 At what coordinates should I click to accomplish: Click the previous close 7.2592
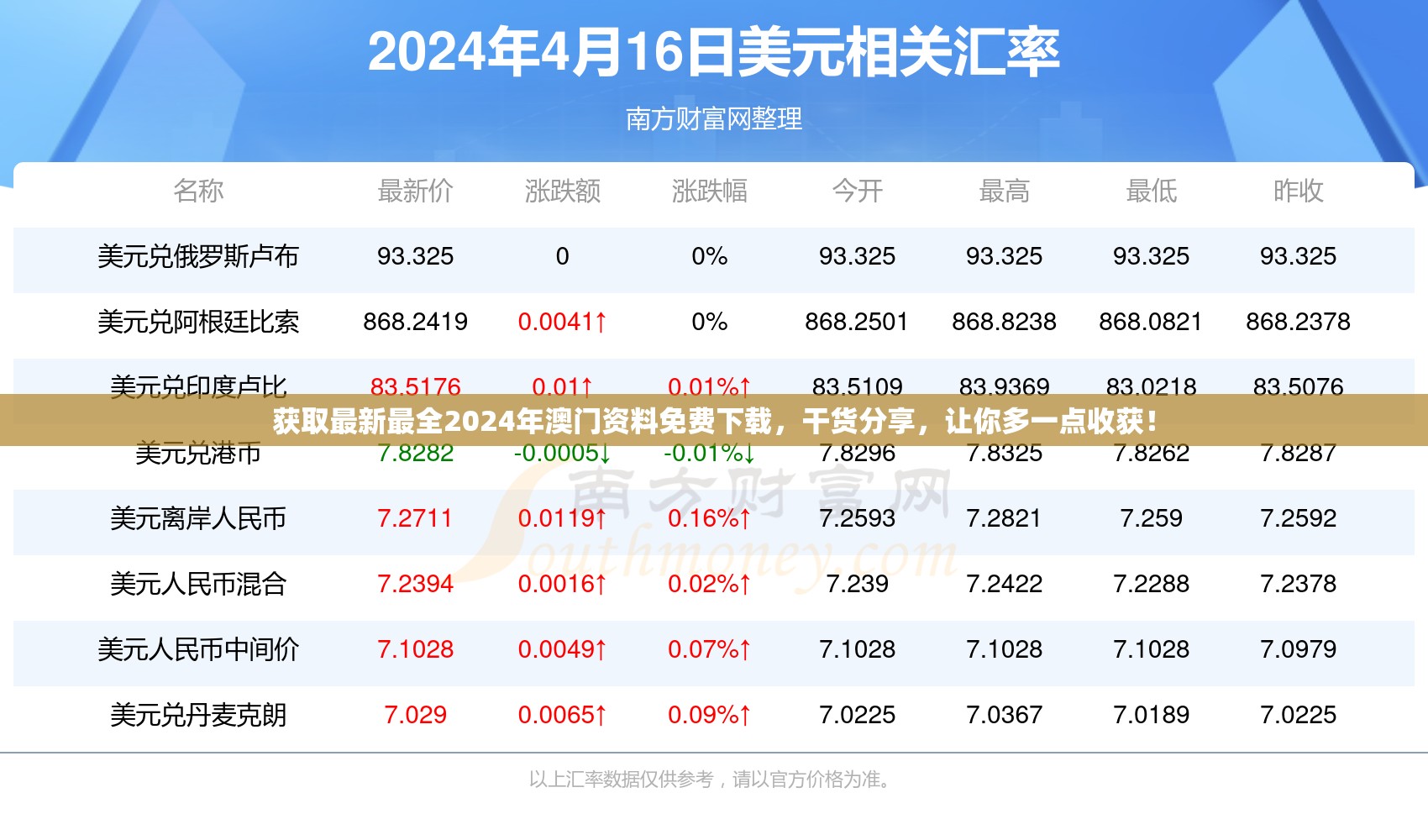[x=1298, y=518]
